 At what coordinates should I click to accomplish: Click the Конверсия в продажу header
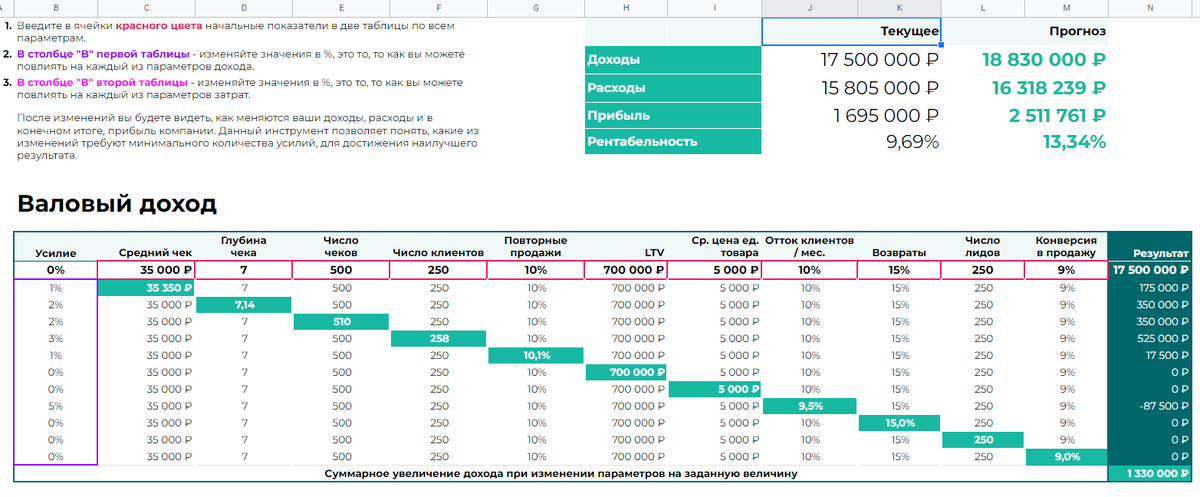(1067, 246)
